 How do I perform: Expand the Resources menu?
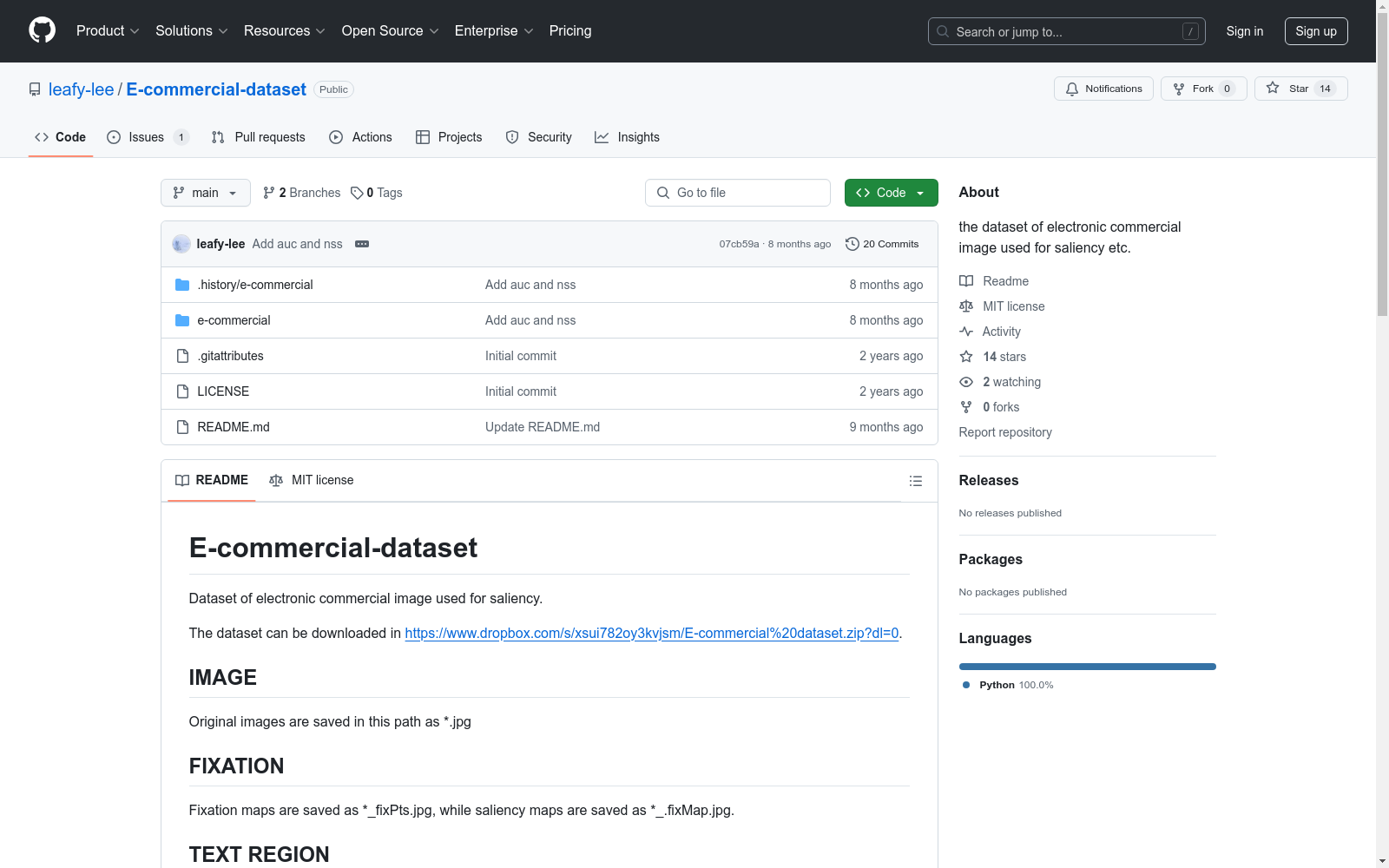tap(285, 30)
